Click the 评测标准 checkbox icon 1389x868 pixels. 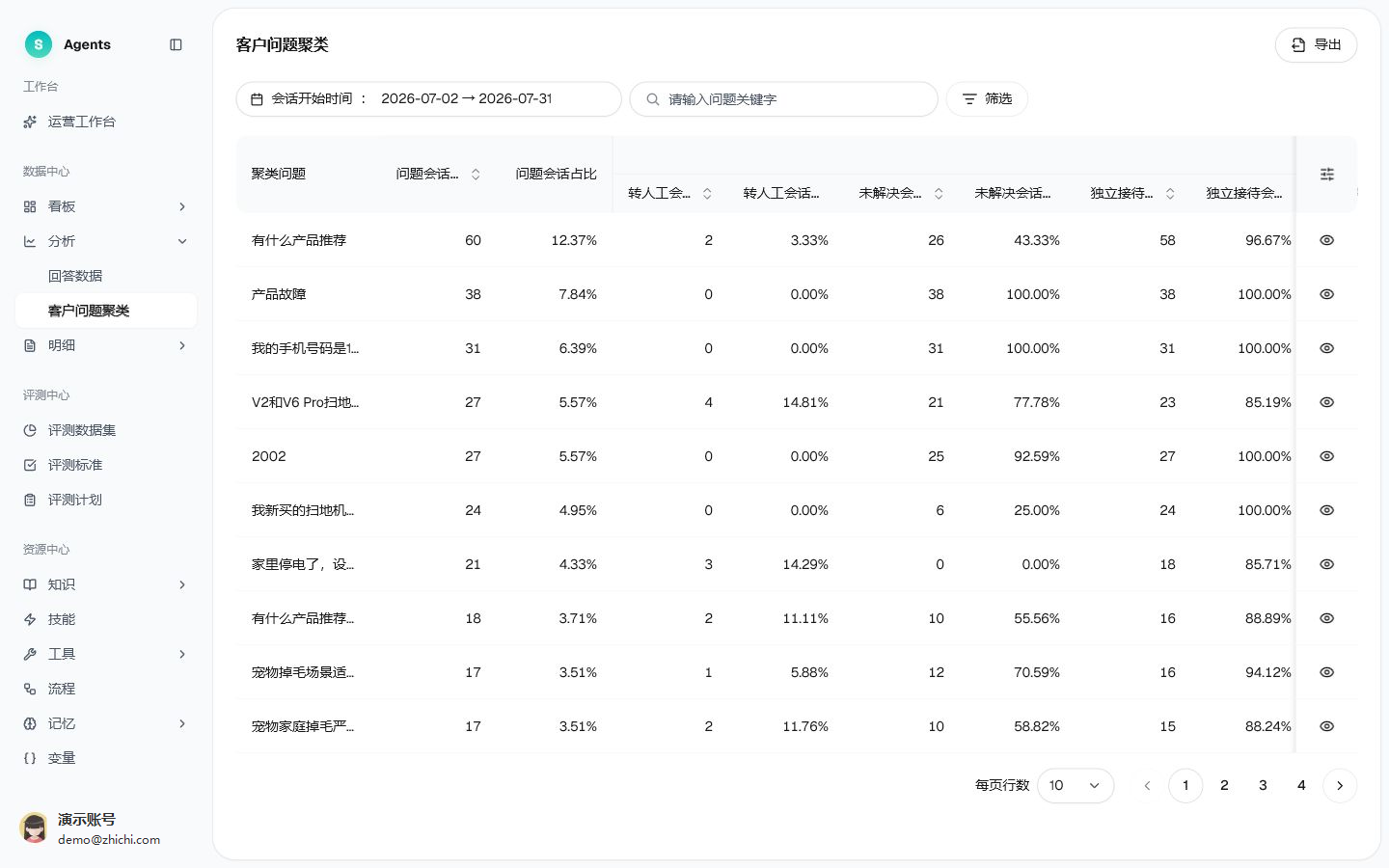pyautogui.click(x=30, y=465)
